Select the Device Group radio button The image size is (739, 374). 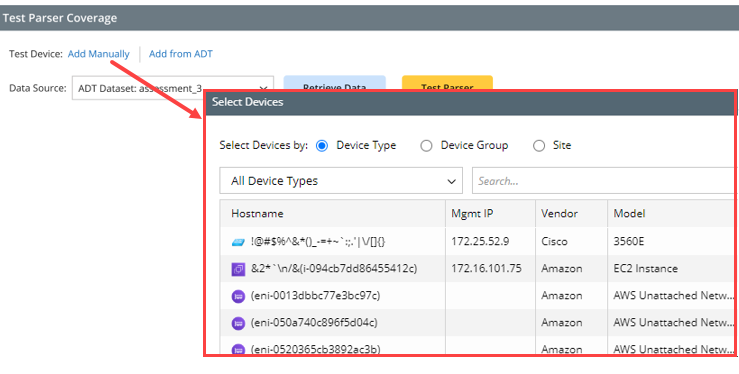pyautogui.click(x=426, y=146)
